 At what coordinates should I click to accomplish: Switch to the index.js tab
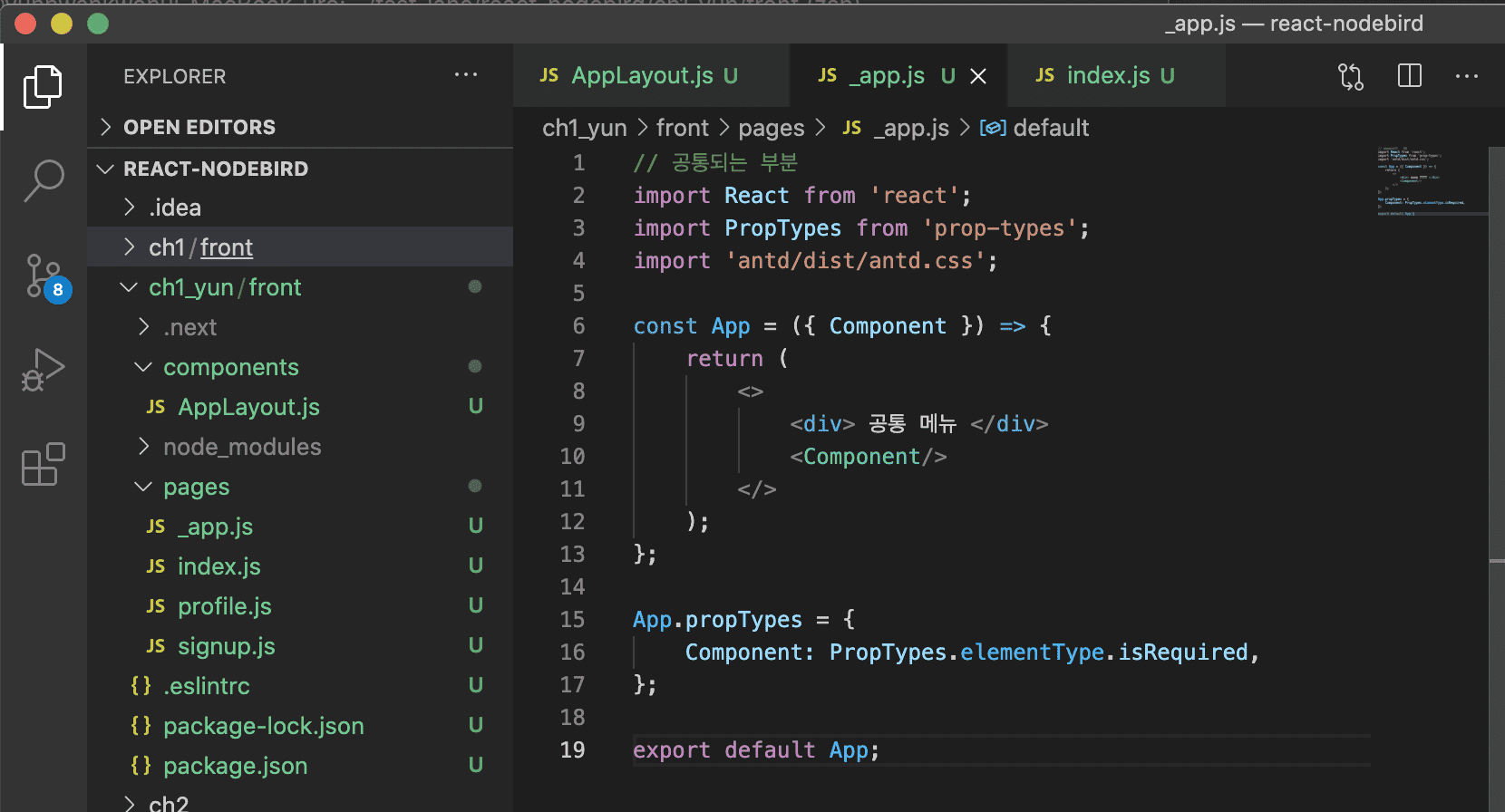1107,76
